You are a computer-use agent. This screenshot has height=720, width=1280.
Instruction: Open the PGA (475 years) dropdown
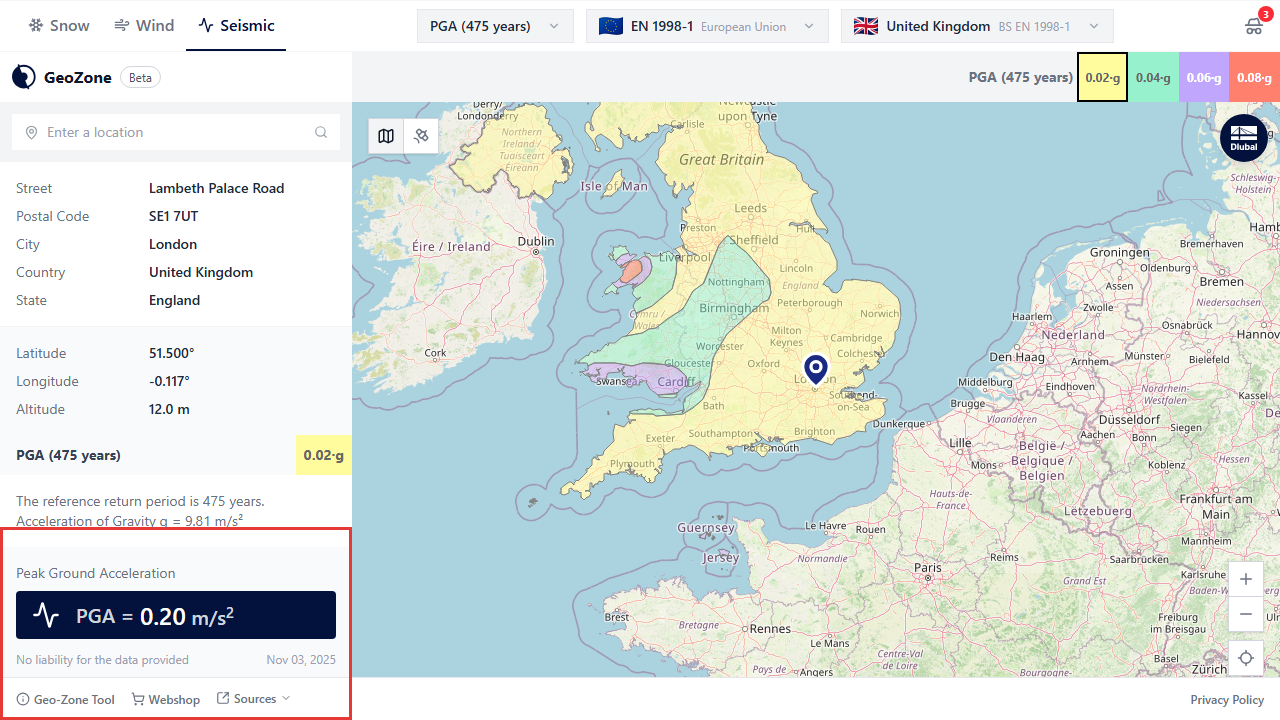[x=495, y=26]
